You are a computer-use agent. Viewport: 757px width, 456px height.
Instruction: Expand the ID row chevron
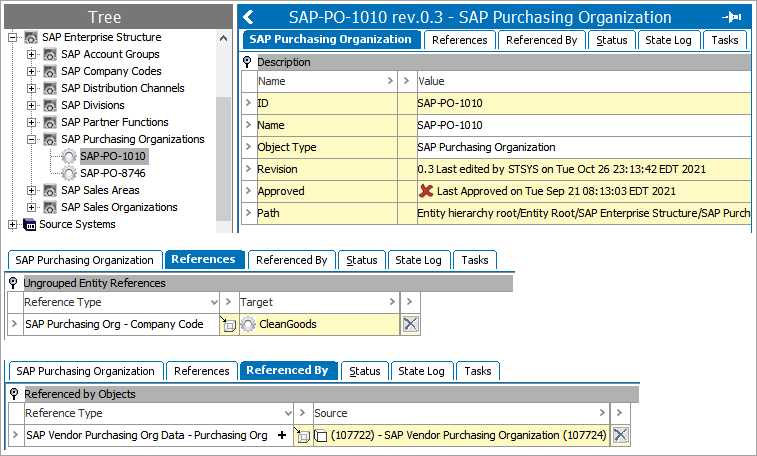[x=248, y=103]
